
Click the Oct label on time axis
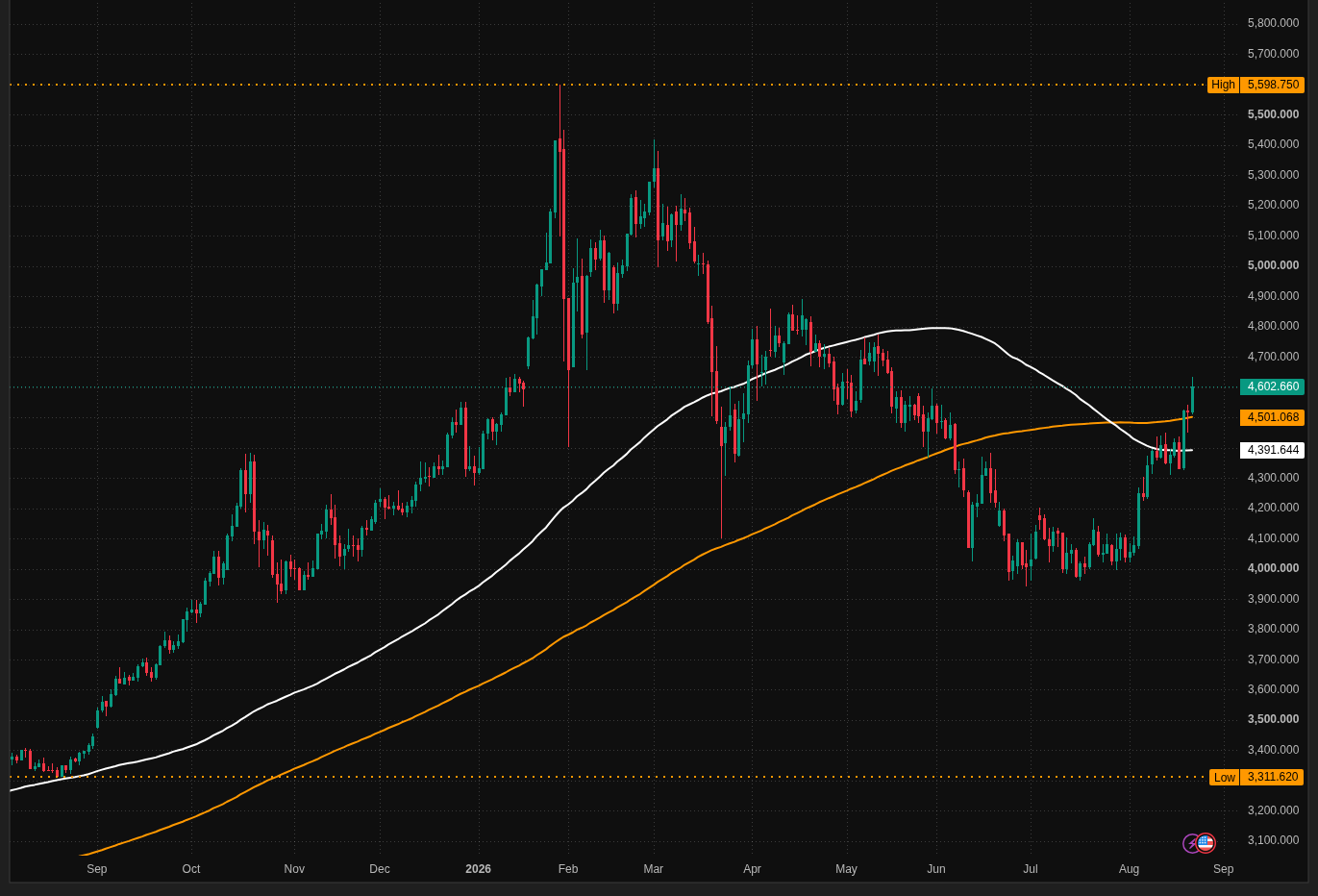pyautogui.click(x=191, y=869)
